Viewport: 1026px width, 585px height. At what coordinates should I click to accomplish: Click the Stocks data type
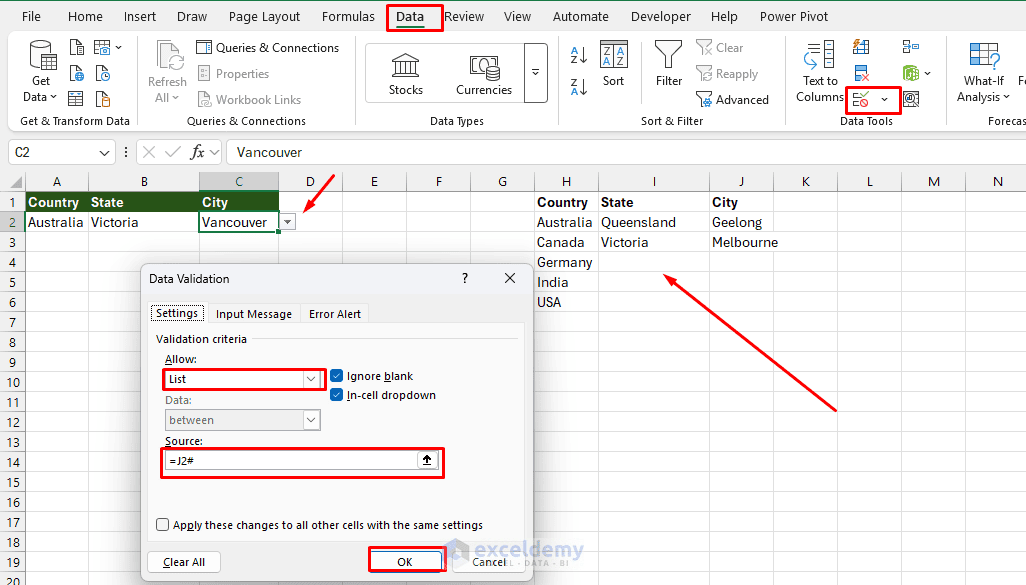tap(406, 74)
